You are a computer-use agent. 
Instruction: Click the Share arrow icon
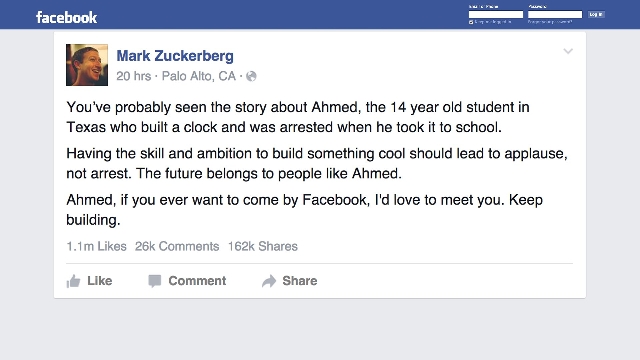tap(269, 281)
